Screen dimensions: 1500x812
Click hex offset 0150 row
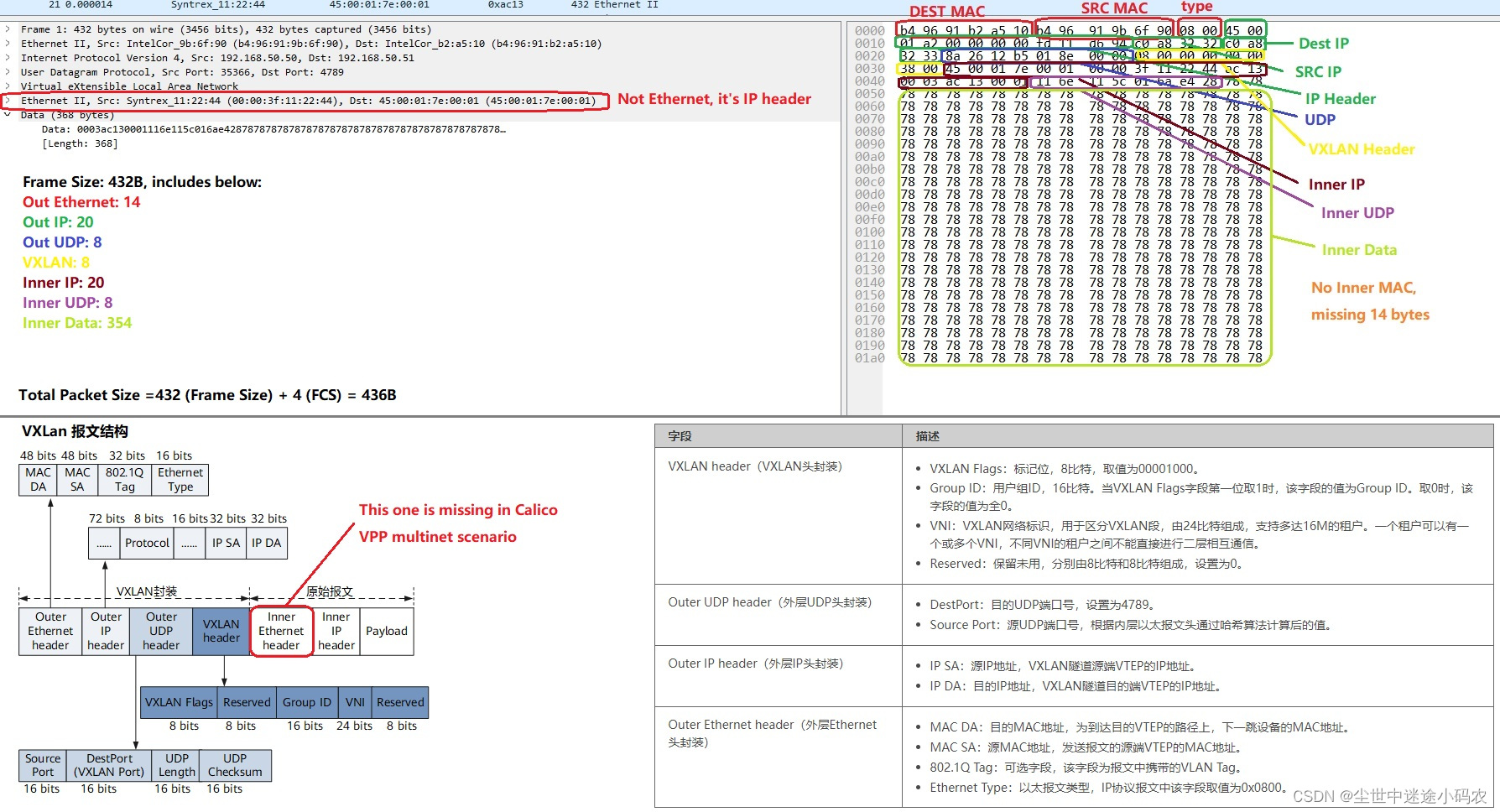tap(869, 294)
